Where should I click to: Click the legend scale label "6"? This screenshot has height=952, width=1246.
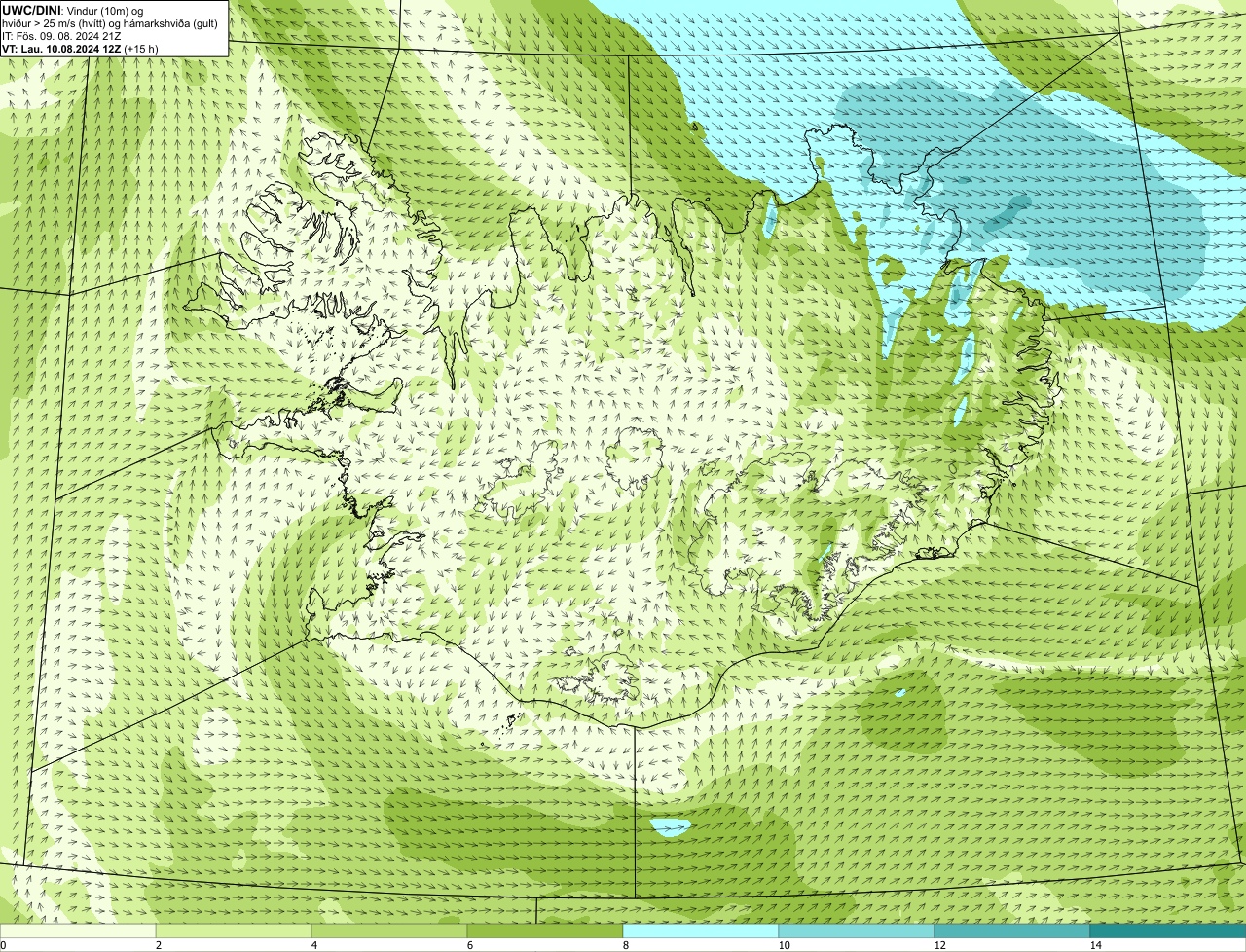pos(469,945)
